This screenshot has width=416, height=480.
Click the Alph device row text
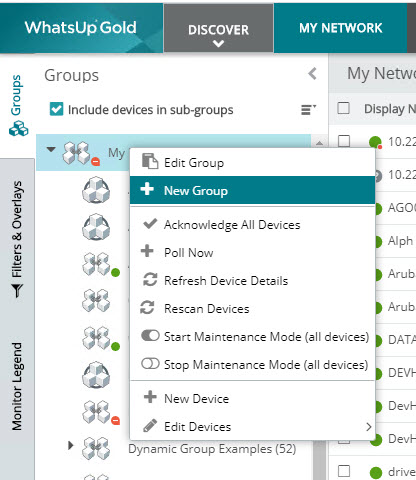tap(401, 241)
